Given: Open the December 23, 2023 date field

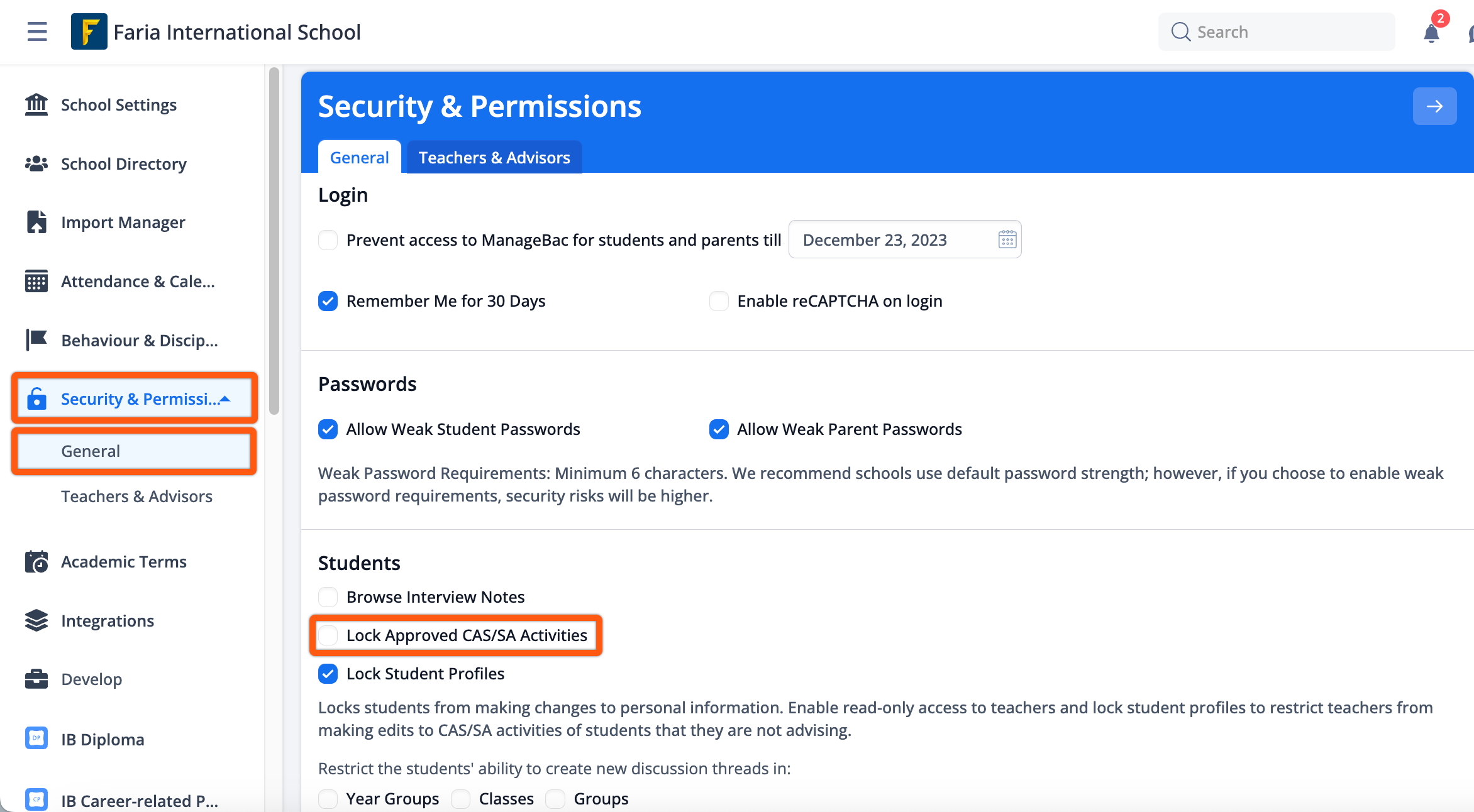Looking at the screenshot, I should 905,239.
